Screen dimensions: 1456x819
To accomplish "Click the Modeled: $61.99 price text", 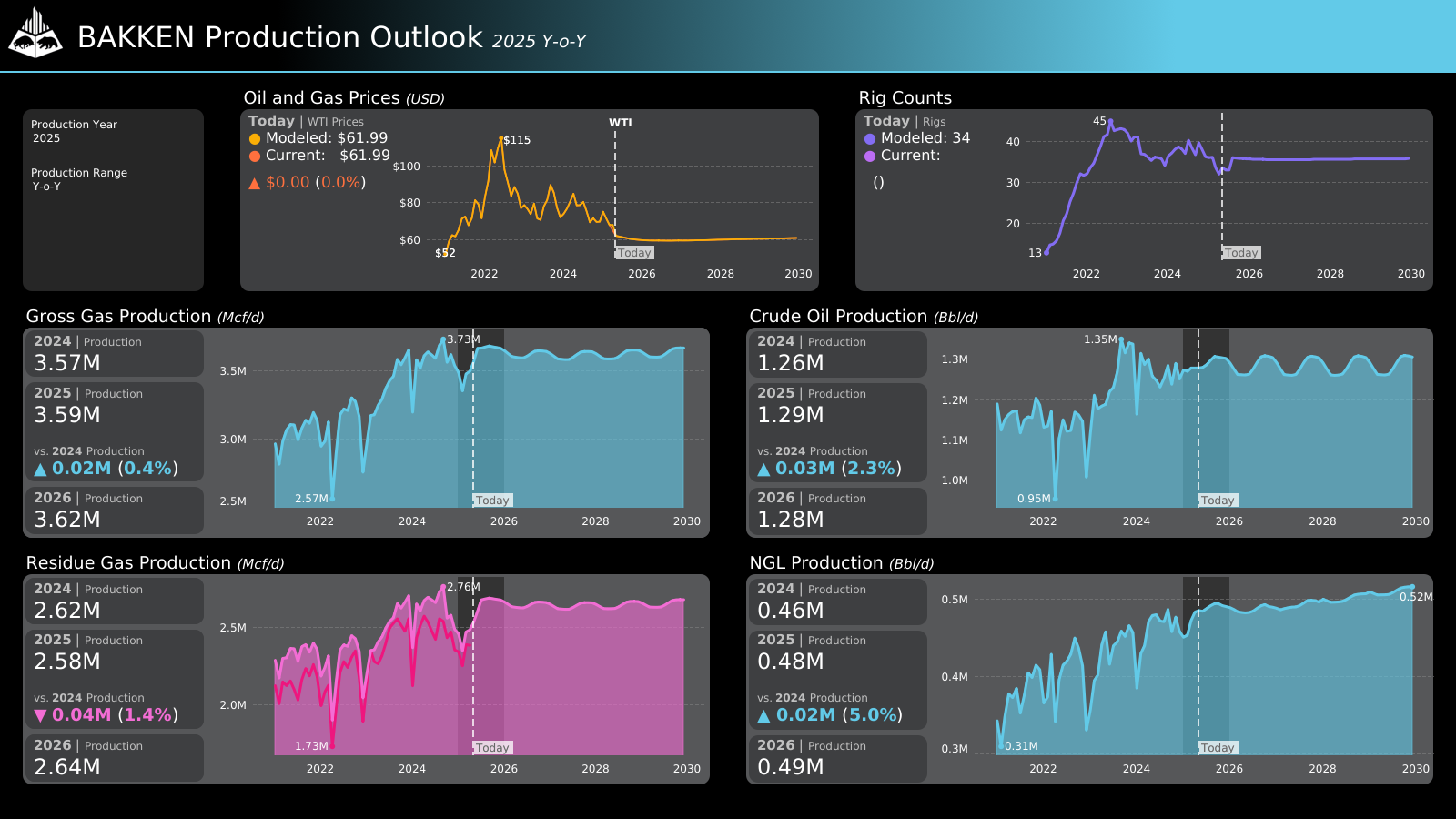I will 327,138.
